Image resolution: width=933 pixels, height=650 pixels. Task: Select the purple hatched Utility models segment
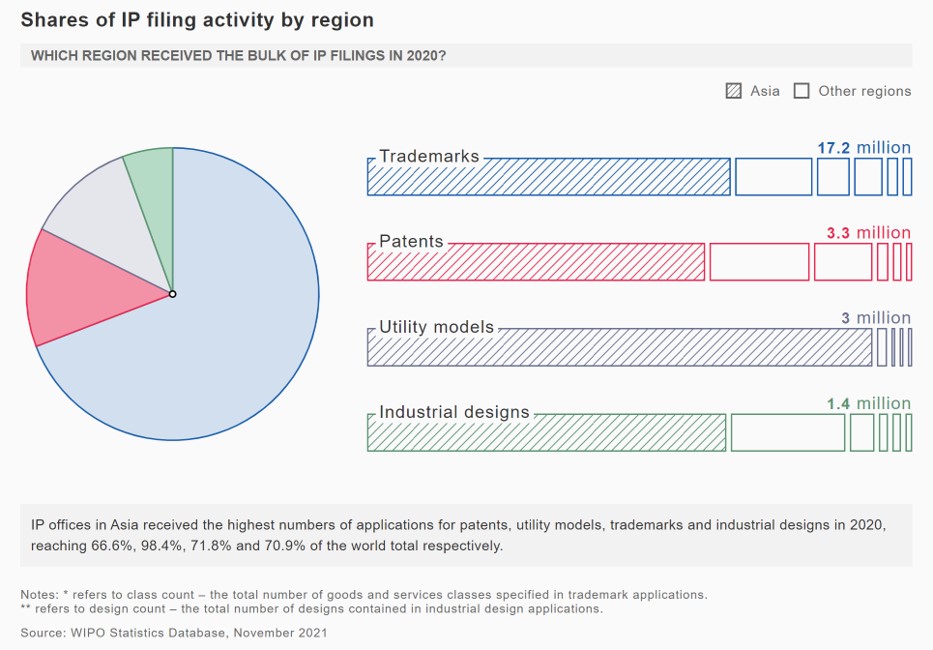click(619, 349)
